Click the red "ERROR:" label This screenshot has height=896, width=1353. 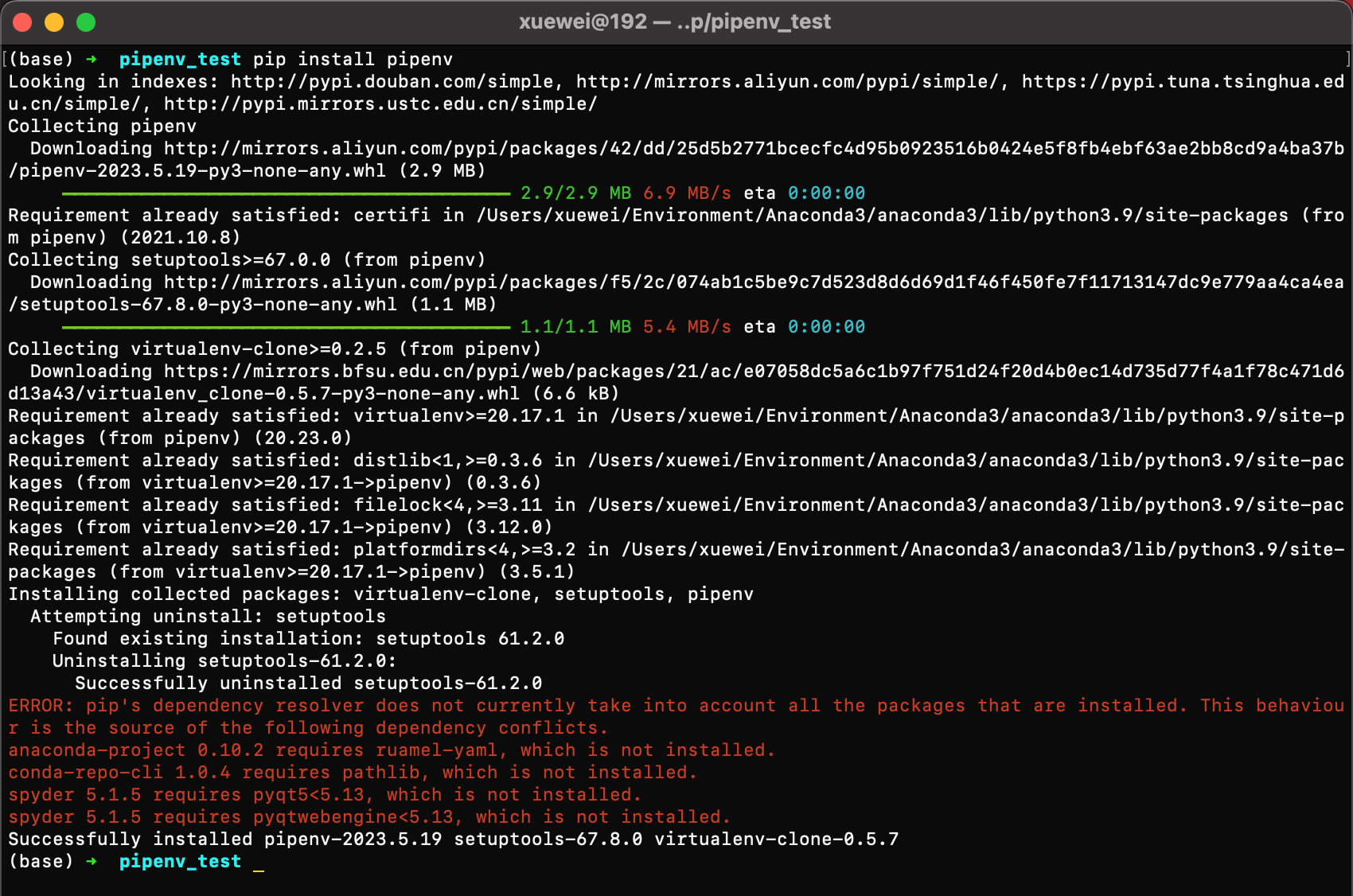(x=41, y=706)
